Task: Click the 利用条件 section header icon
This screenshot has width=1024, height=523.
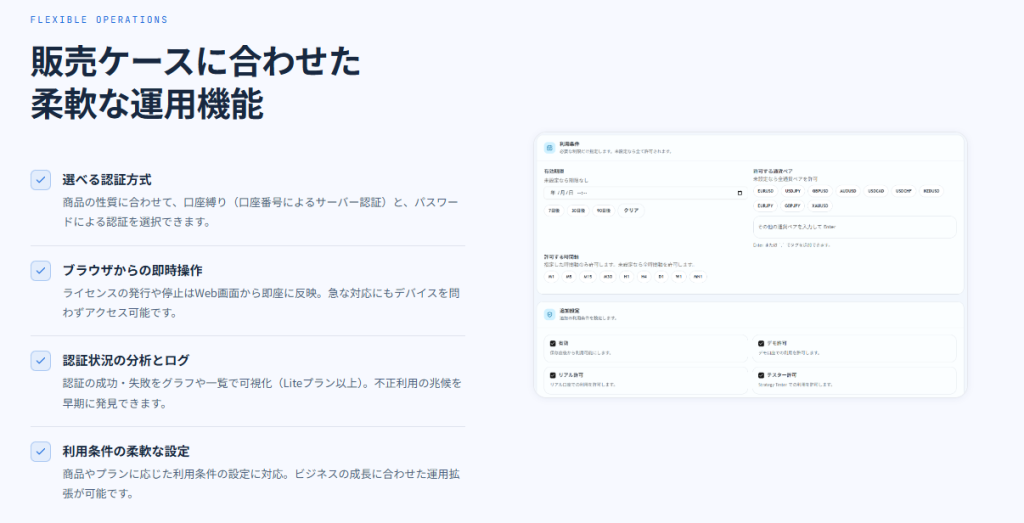Action: pos(549,147)
